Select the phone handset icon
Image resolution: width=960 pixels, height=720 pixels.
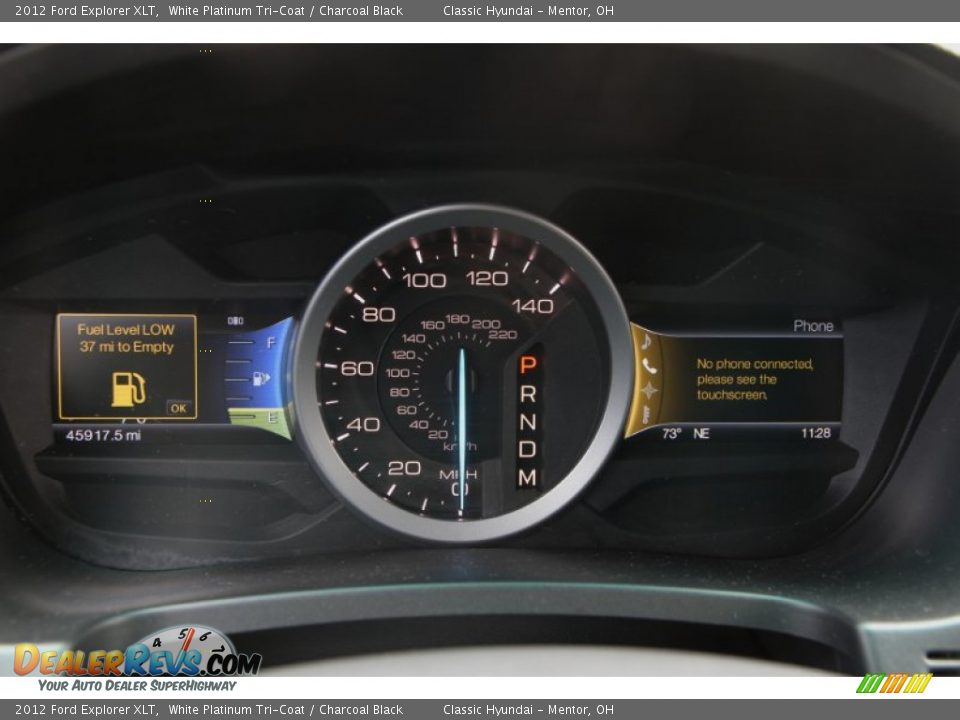tap(649, 366)
